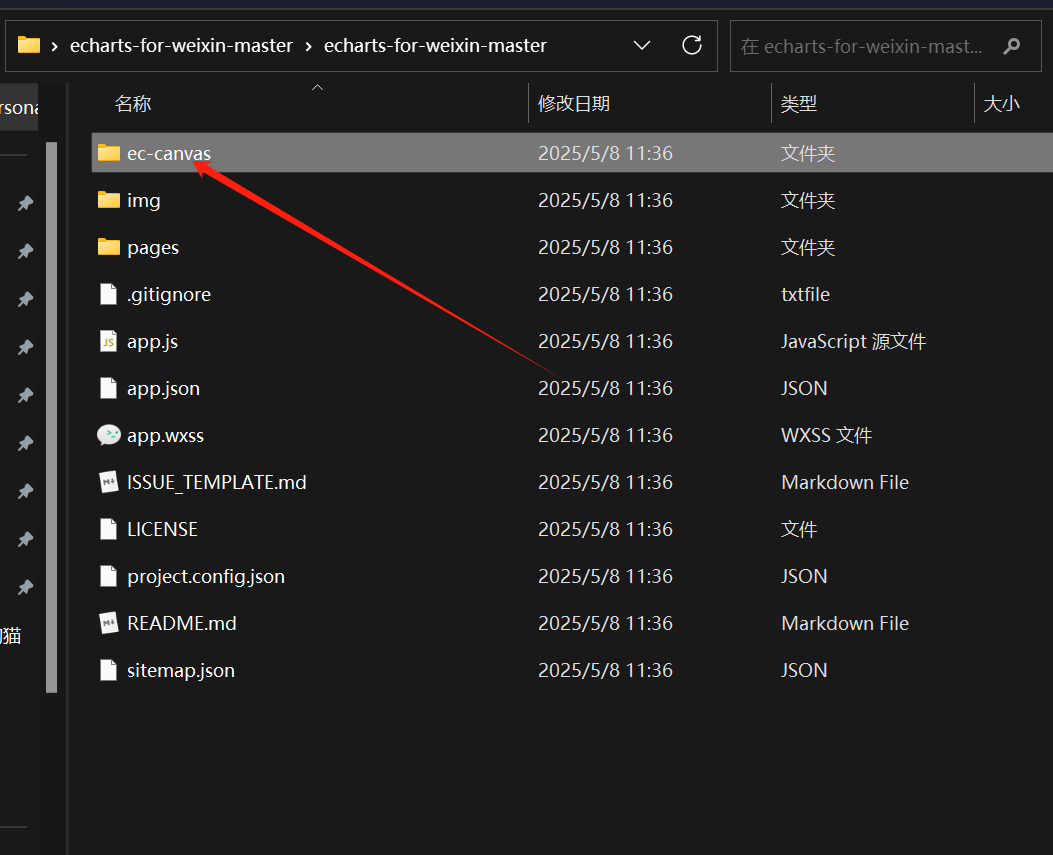Click the project.config.json file icon
Viewport: 1053px width, 855px height.
108,576
